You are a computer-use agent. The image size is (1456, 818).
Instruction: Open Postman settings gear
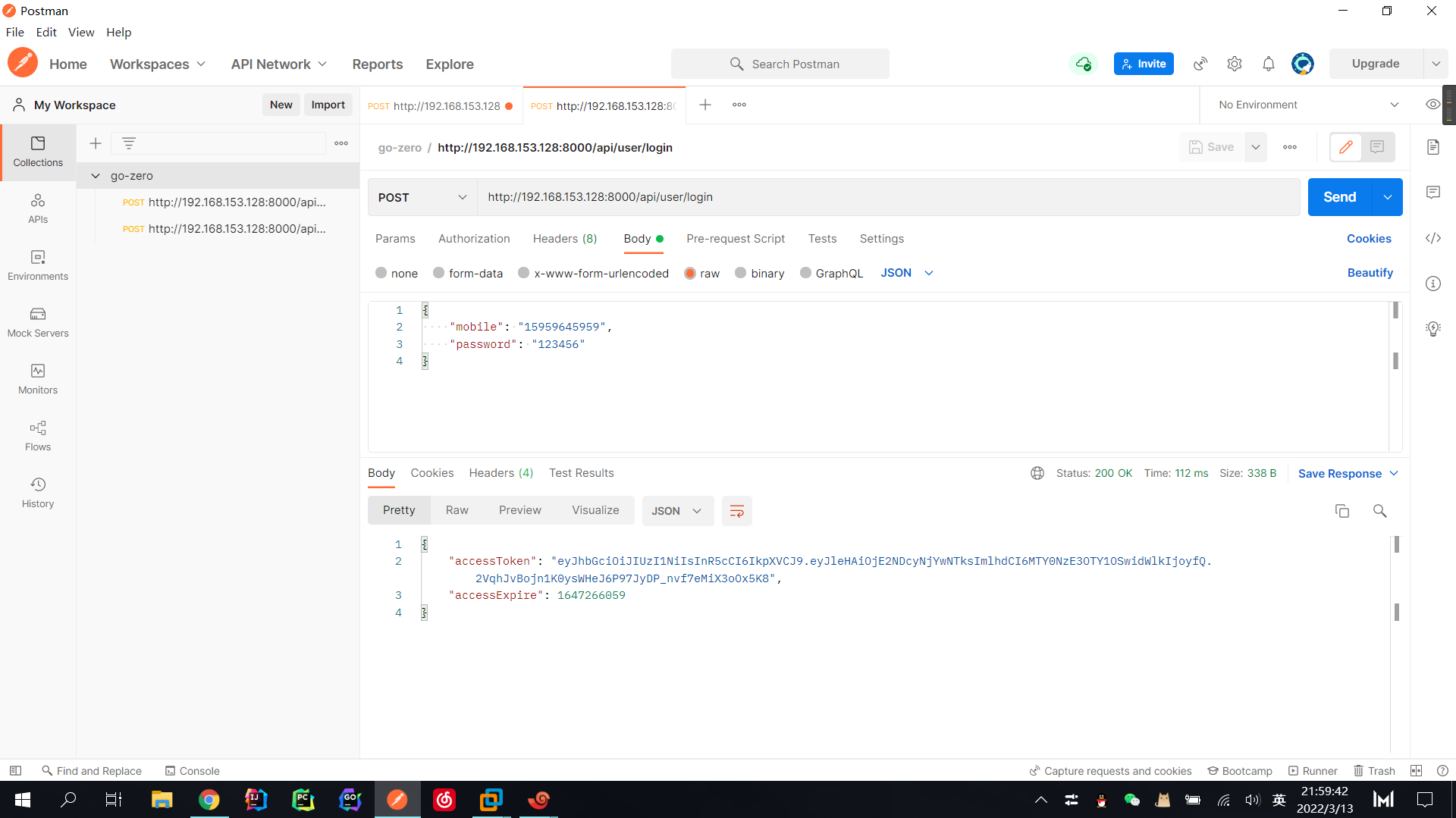point(1235,64)
